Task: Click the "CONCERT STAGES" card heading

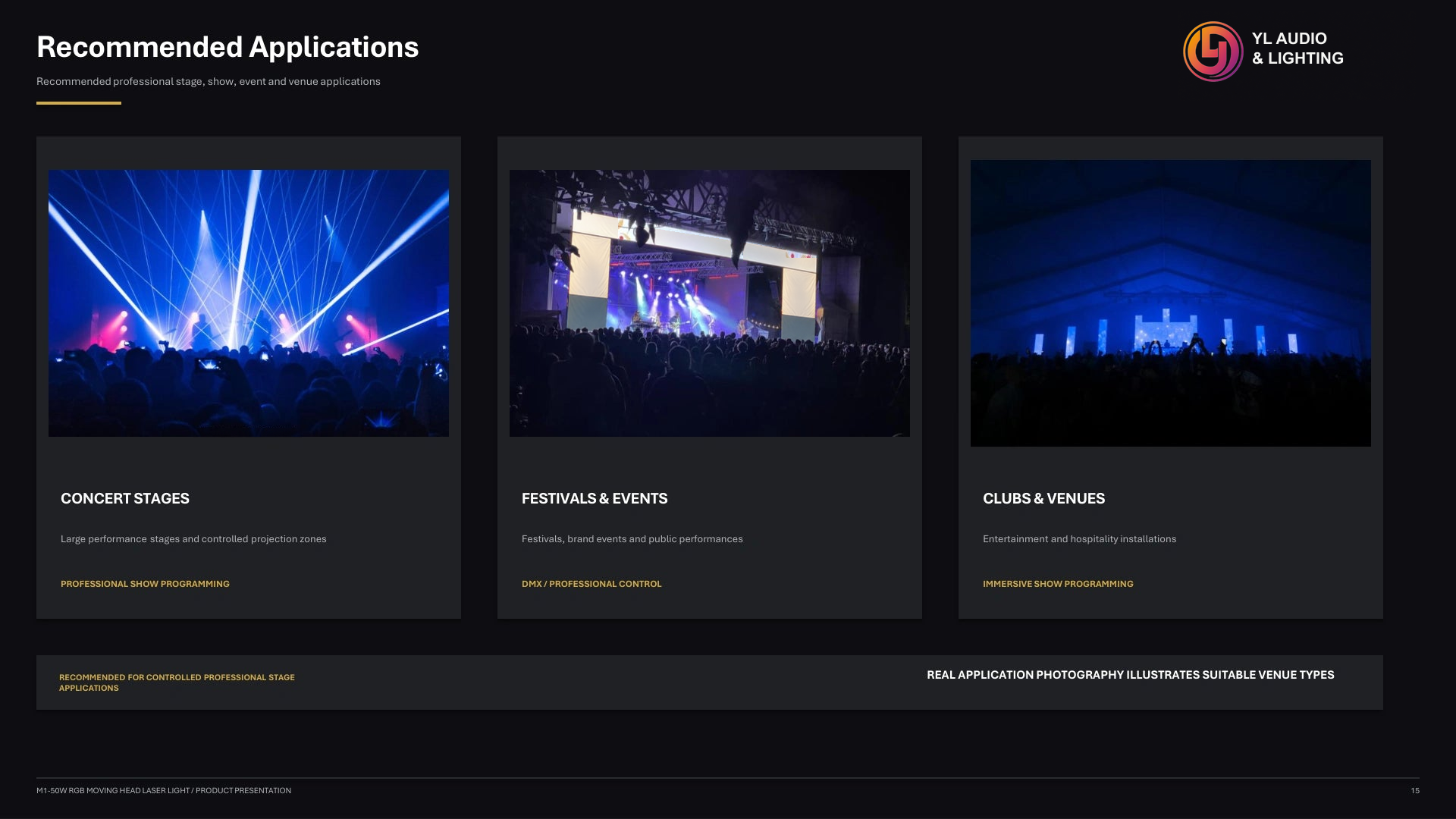Action: click(125, 498)
